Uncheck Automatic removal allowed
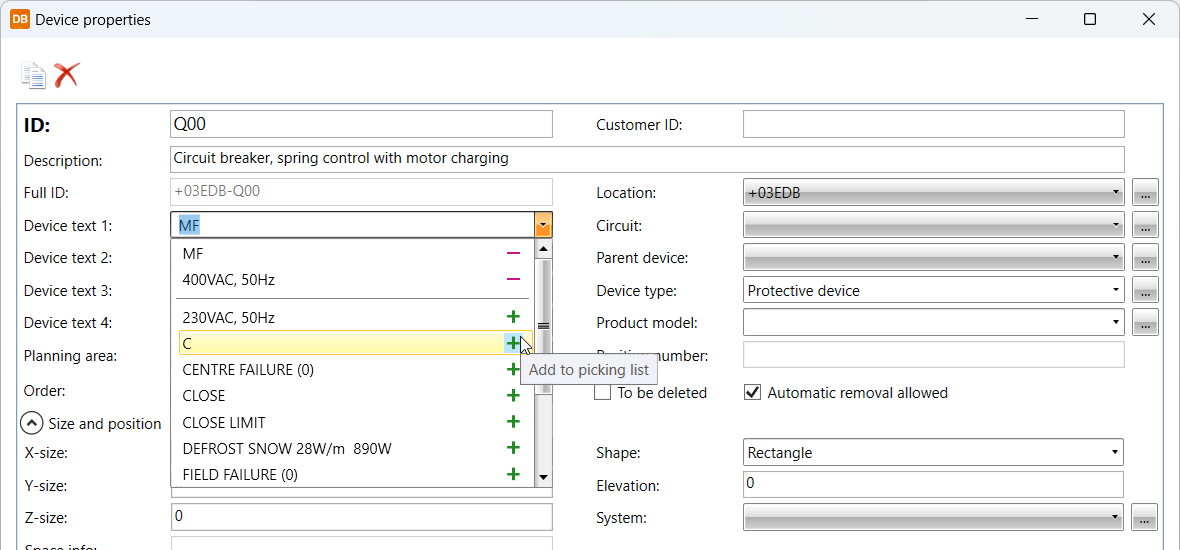 [x=753, y=393]
